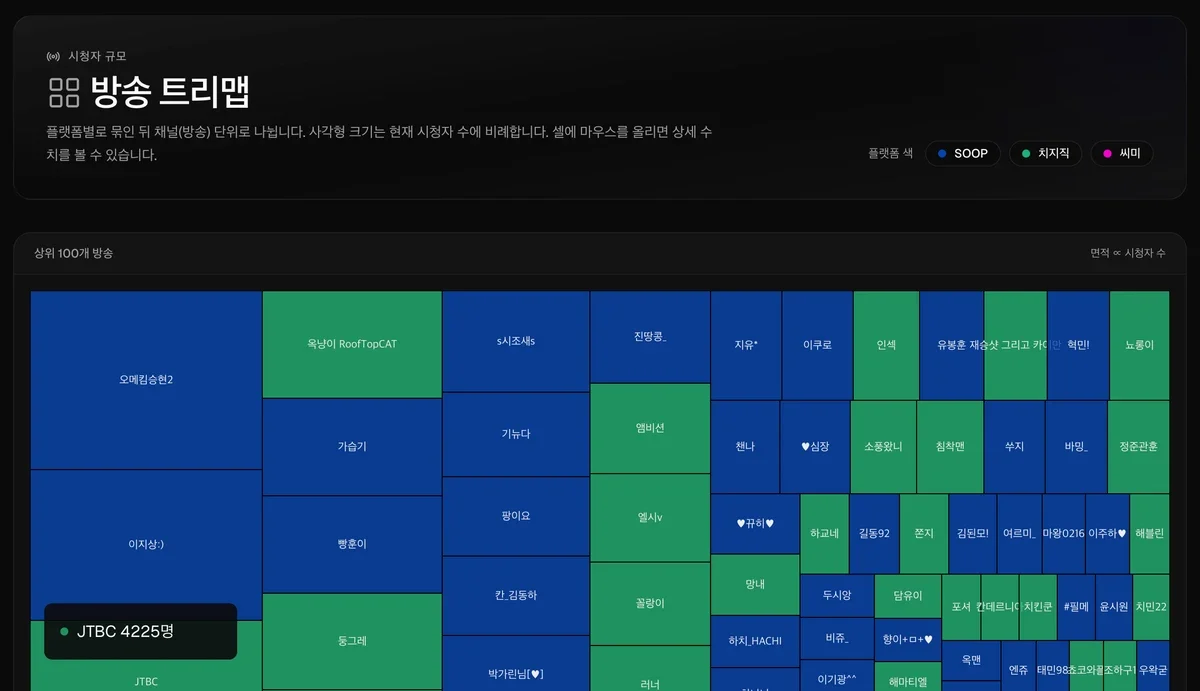
Task: Click the 칸_김동하 broadcast cell
Action: [516, 595]
